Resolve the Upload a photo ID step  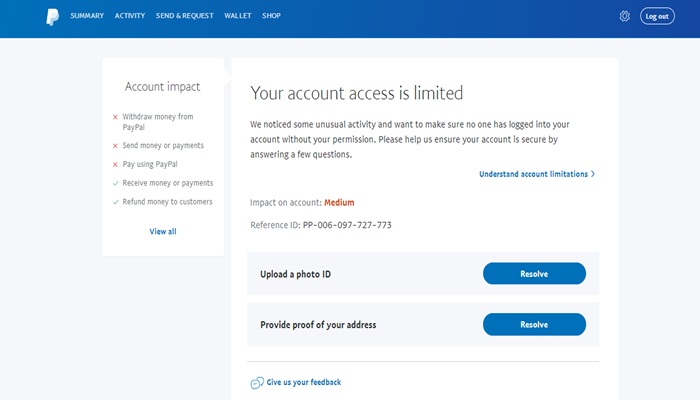534,274
